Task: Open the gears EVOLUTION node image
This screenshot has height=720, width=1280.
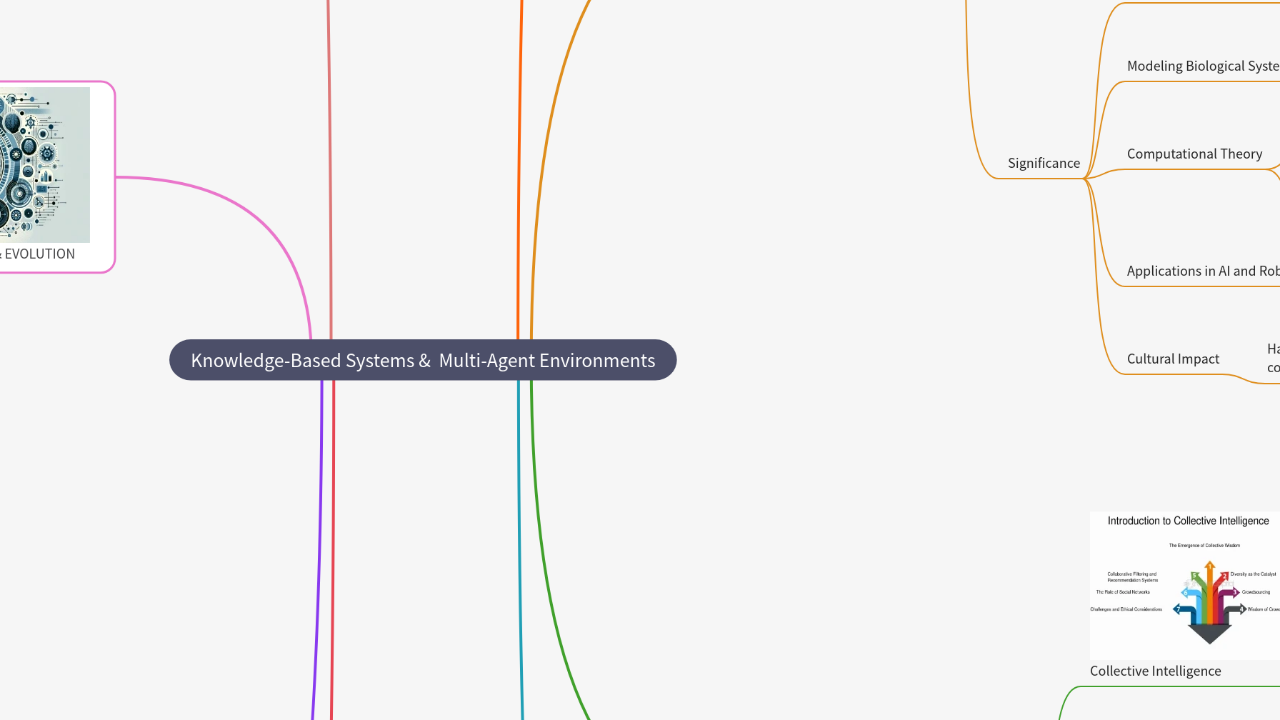Action: [45, 165]
